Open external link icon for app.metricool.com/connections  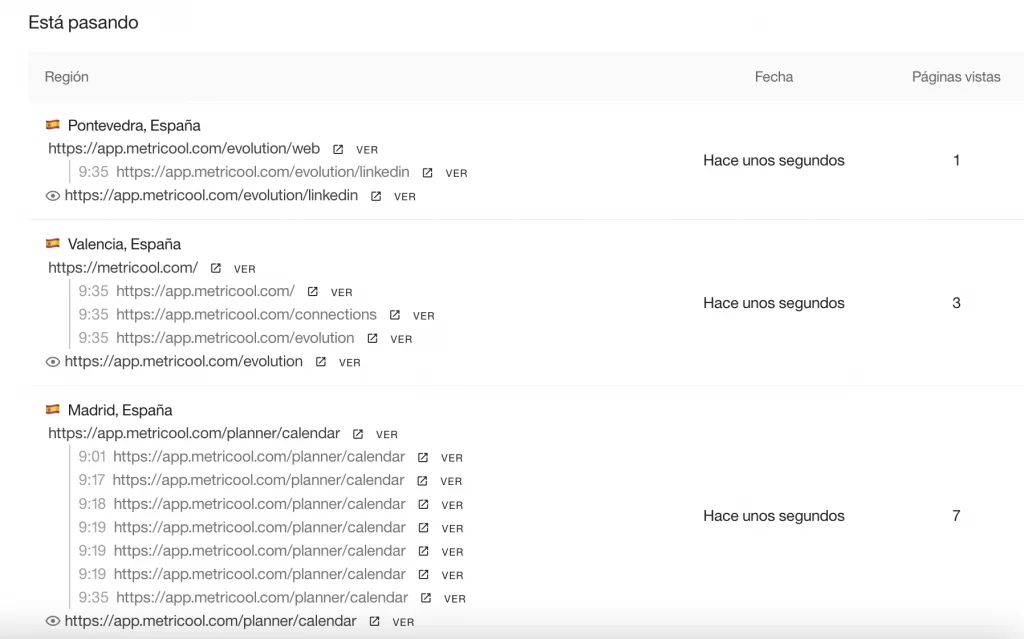[395, 315]
